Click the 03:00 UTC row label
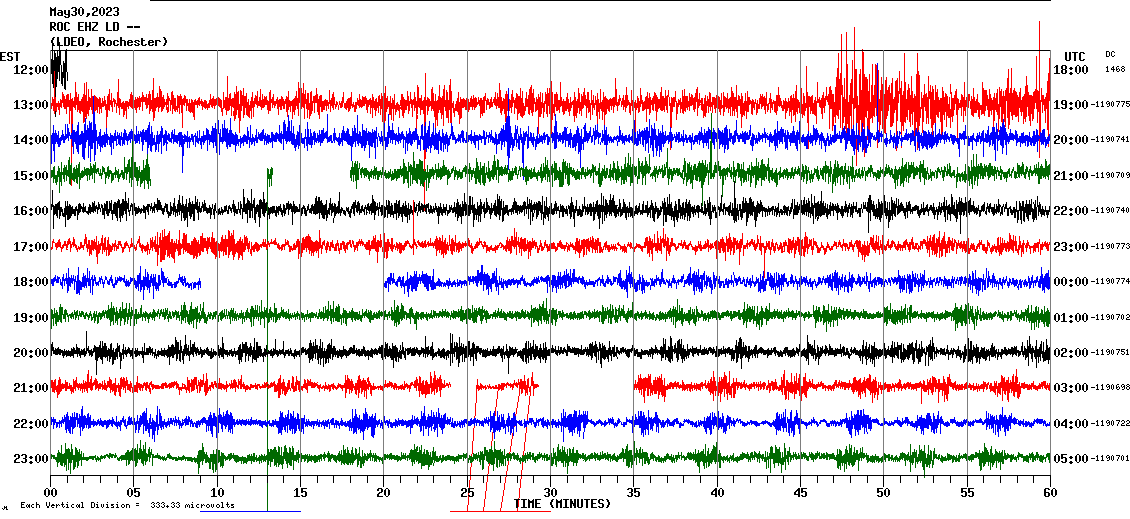The width and height of the screenshot is (1130, 519). (x=1070, y=388)
